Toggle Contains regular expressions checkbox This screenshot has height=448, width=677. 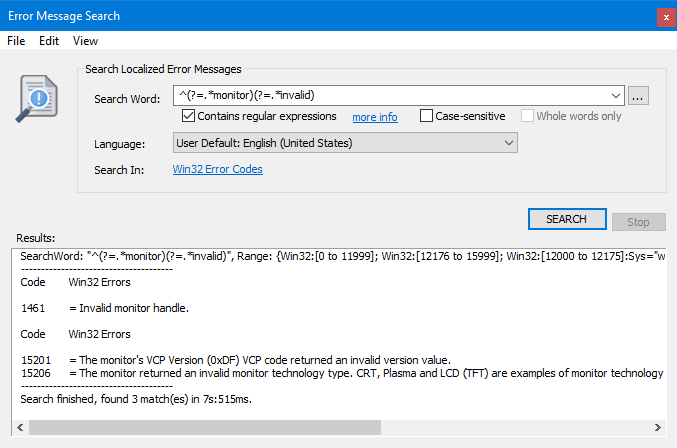pyautogui.click(x=188, y=116)
